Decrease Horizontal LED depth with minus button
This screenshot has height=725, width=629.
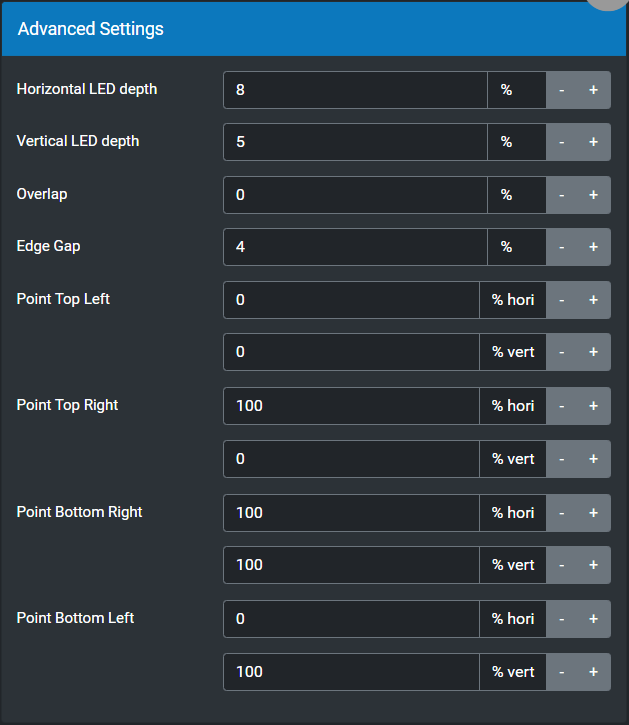click(562, 90)
